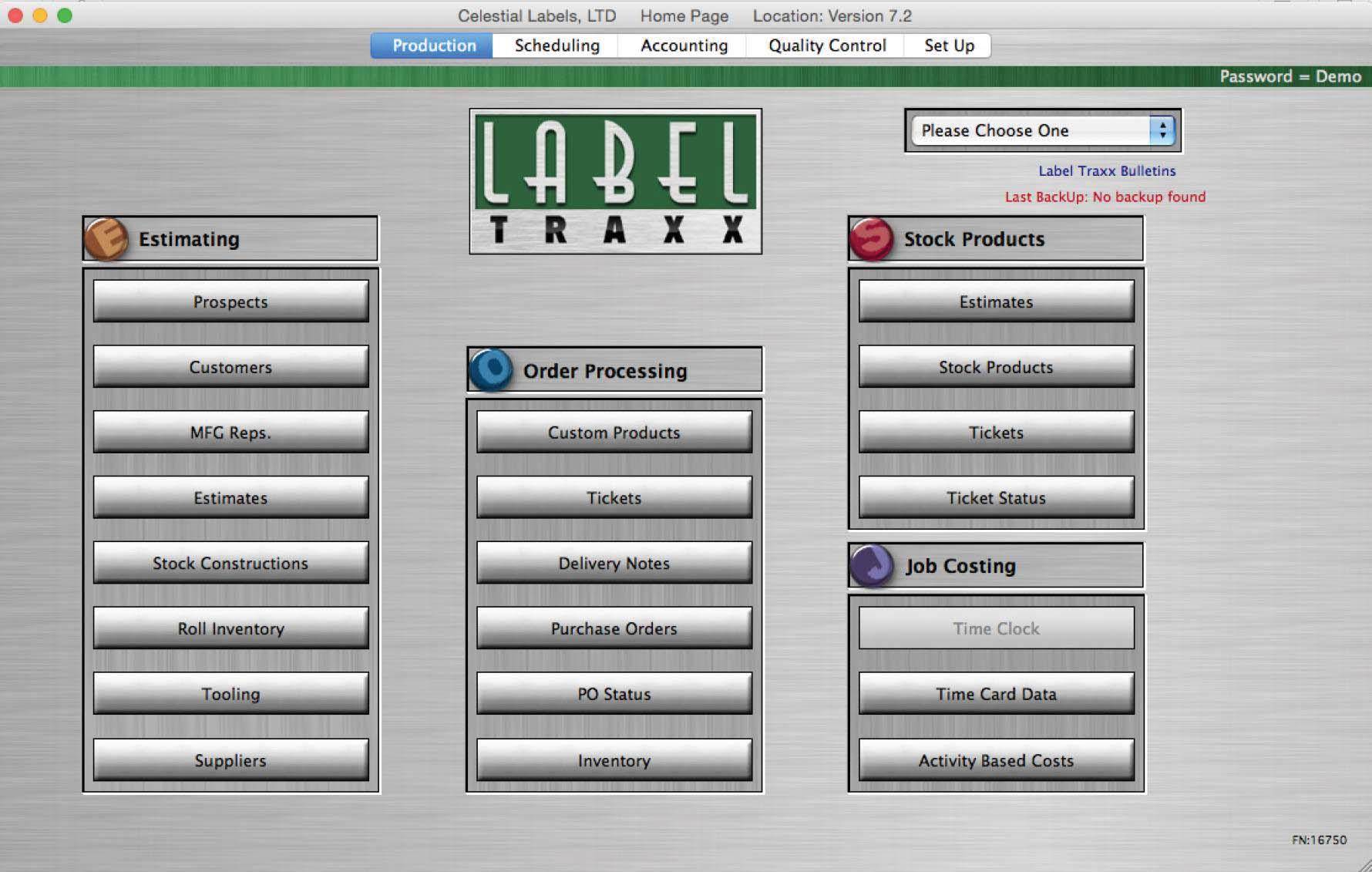Click the Inventory button
Image resolution: width=1372 pixels, height=872 pixels.
[614, 760]
